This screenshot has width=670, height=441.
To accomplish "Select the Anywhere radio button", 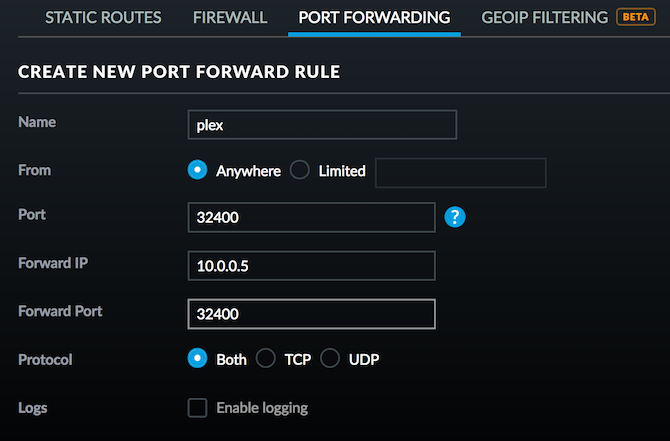I will pos(198,170).
